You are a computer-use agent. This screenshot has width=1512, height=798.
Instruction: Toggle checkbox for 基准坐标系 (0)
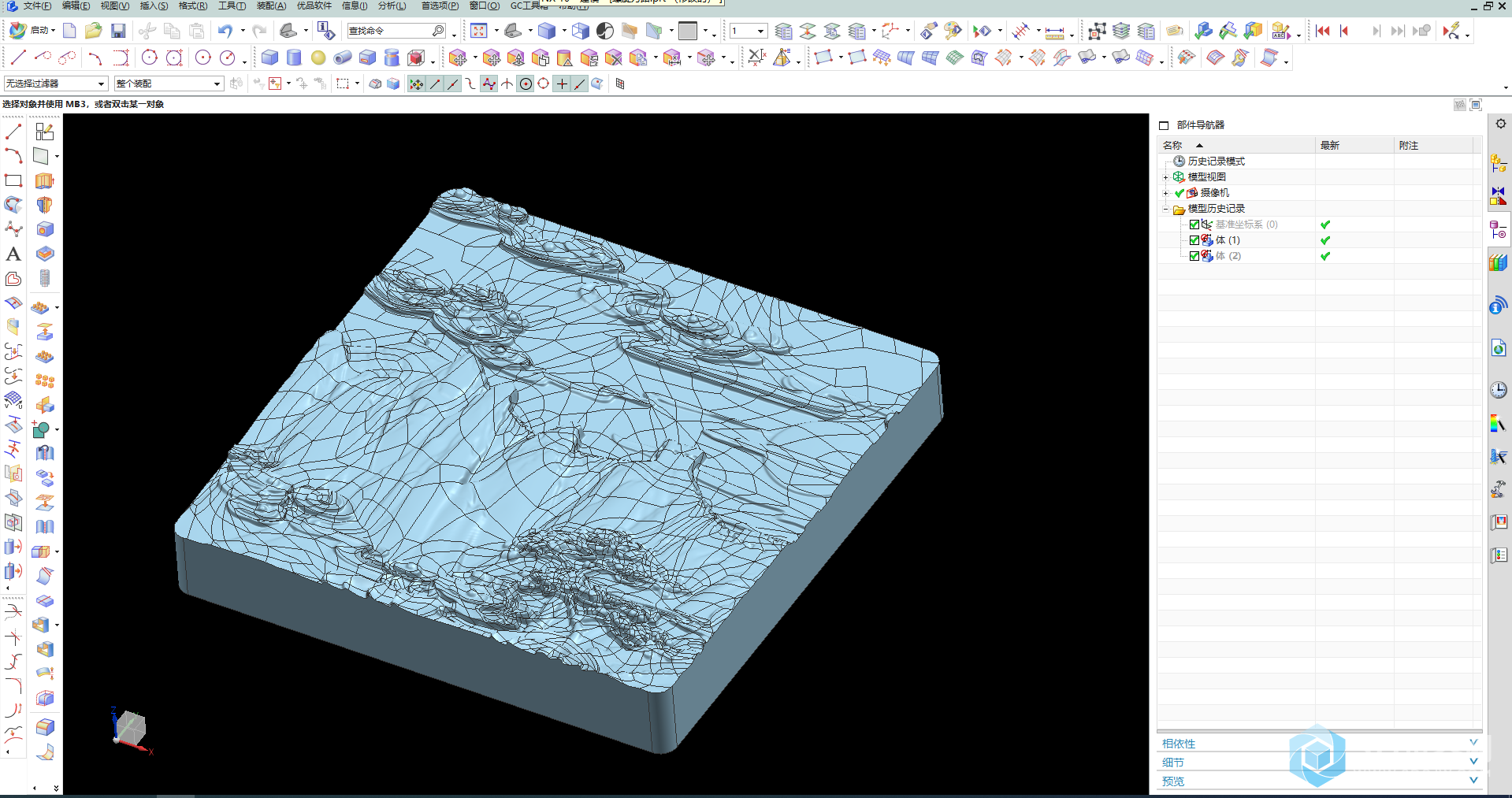(x=1194, y=225)
